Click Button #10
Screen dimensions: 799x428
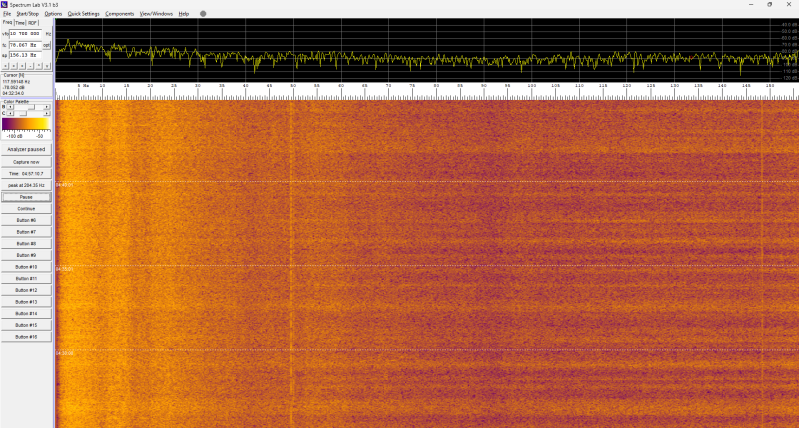tap(26, 267)
